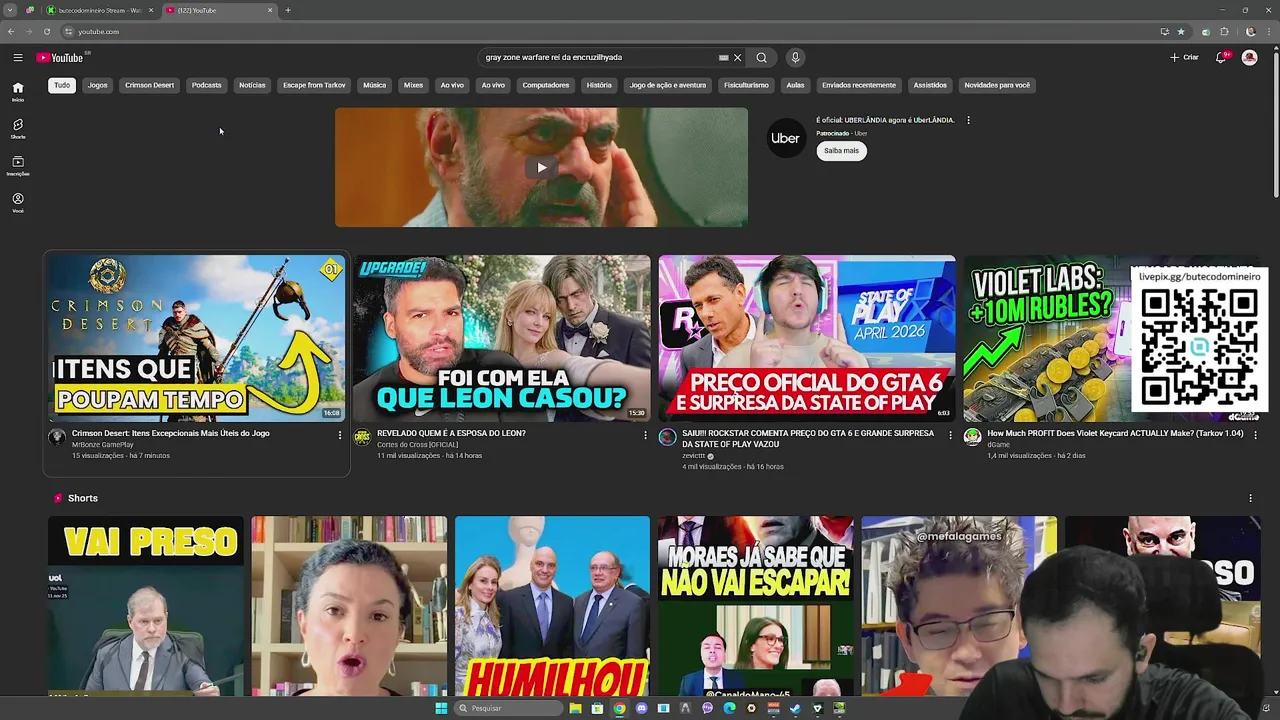Screen dimensions: 1280x720
Task: Select the Assistidos filter chip
Action: pos(930,85)
